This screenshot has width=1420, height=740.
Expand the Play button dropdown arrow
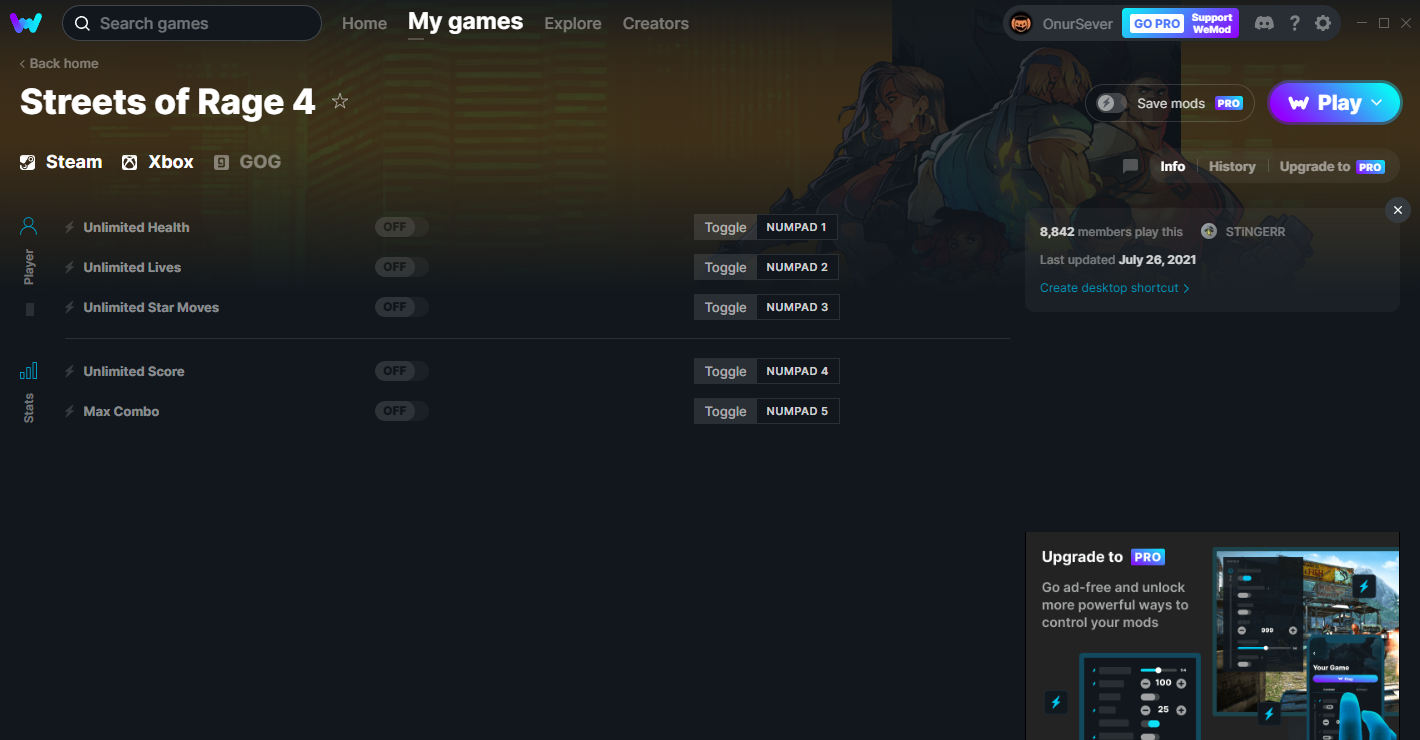(1377, 102)
